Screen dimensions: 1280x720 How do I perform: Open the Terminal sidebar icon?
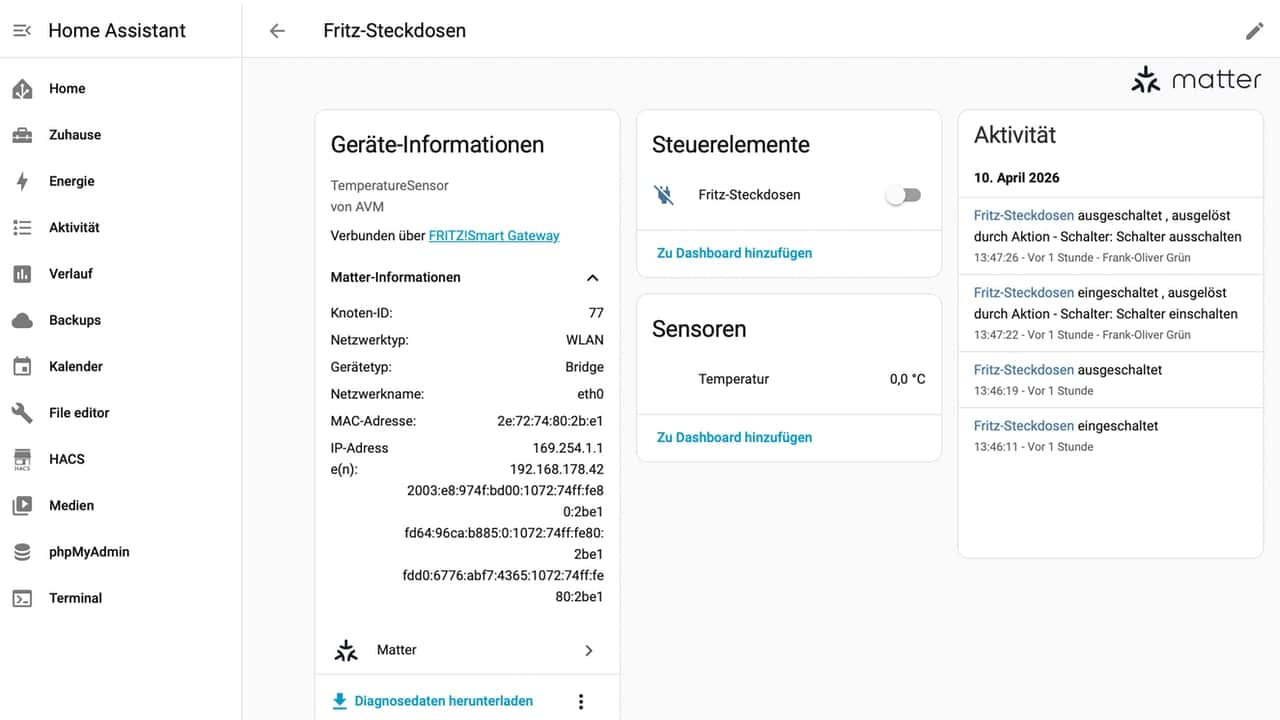tap(22, 598)
